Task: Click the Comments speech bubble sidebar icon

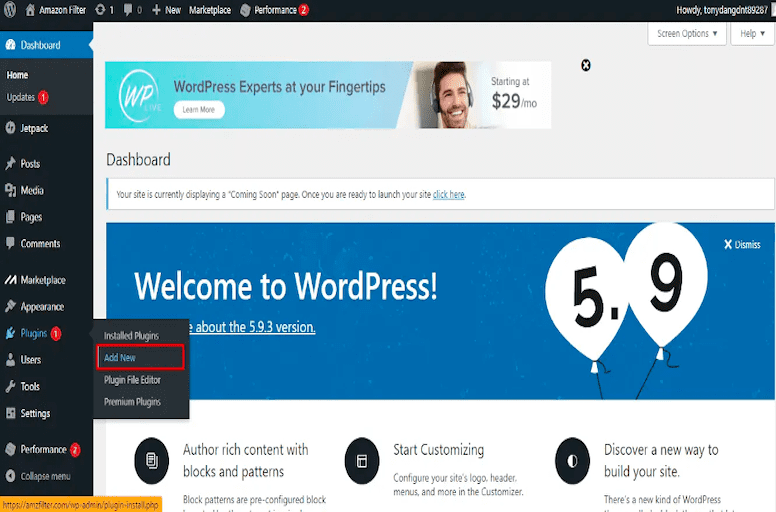Action: click(x=10, y=243)
